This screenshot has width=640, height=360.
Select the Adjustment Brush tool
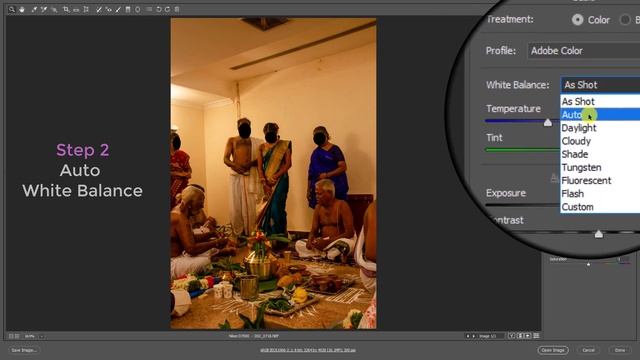[118, 9]
